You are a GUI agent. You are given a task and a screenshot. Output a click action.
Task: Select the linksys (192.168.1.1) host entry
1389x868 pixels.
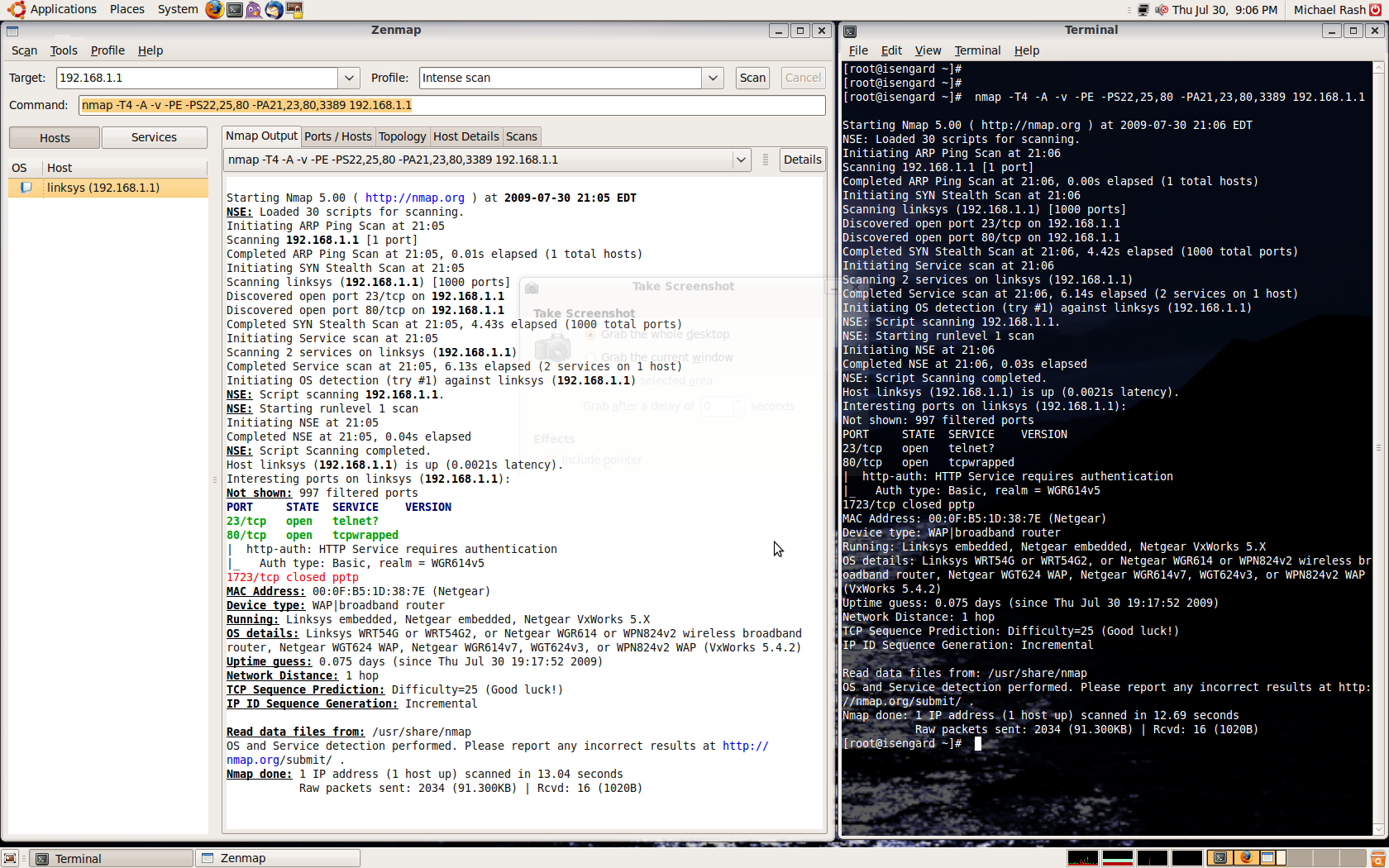tap(103, 188)
